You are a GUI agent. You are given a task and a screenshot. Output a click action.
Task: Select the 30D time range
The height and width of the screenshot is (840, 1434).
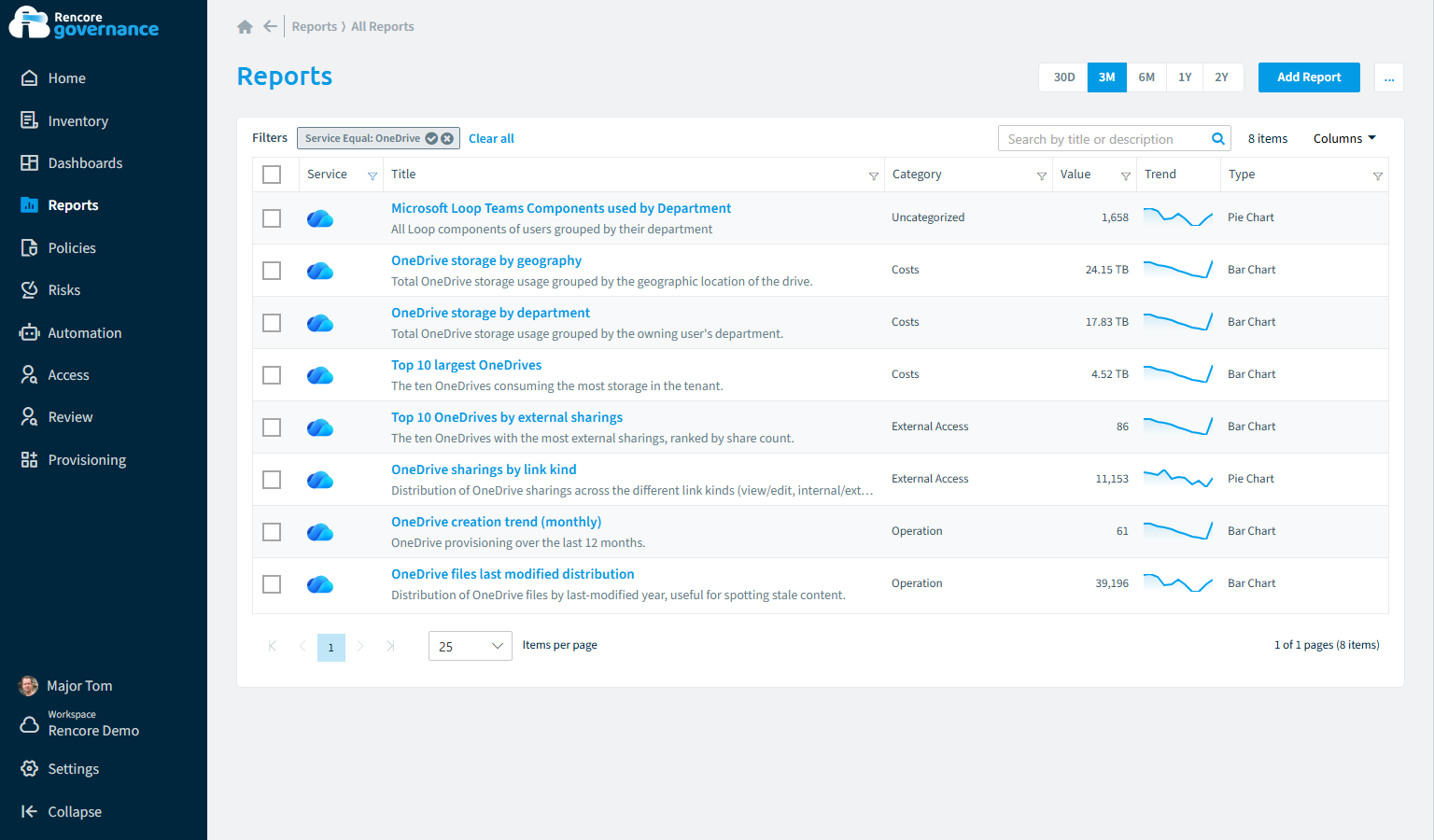[x=1063, y=77]
